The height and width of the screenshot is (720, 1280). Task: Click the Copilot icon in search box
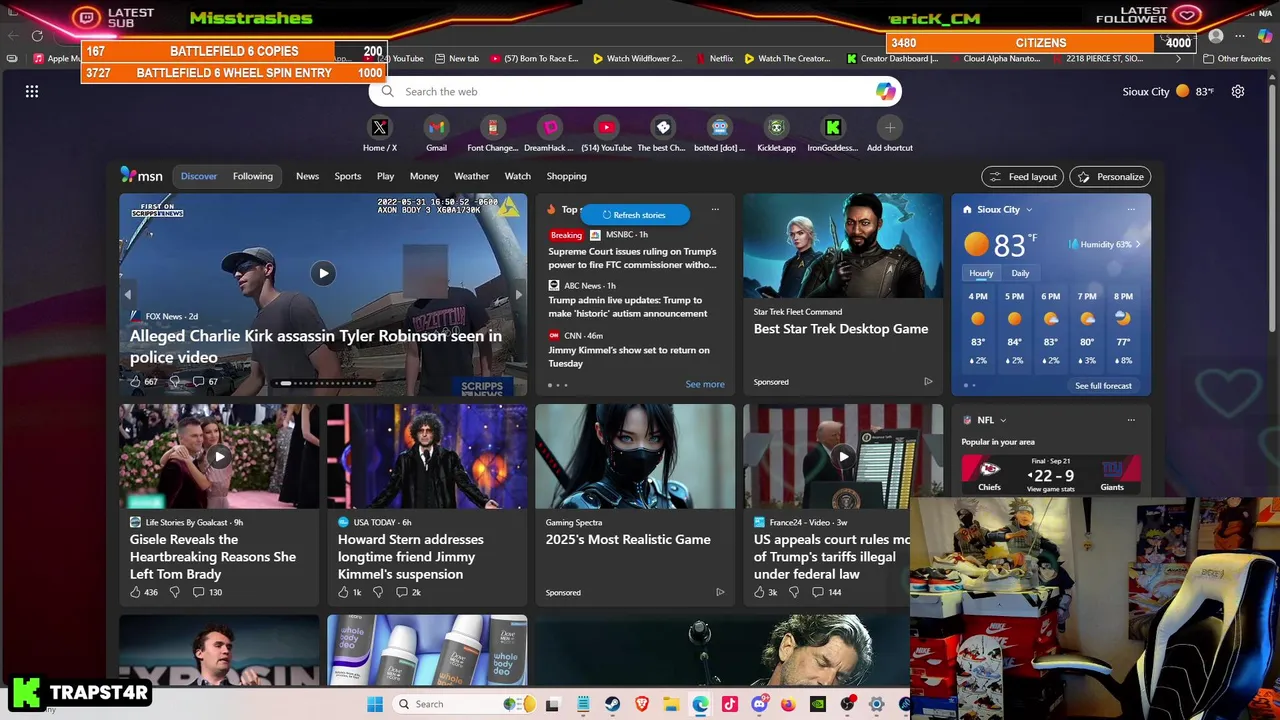pos(885,91)
